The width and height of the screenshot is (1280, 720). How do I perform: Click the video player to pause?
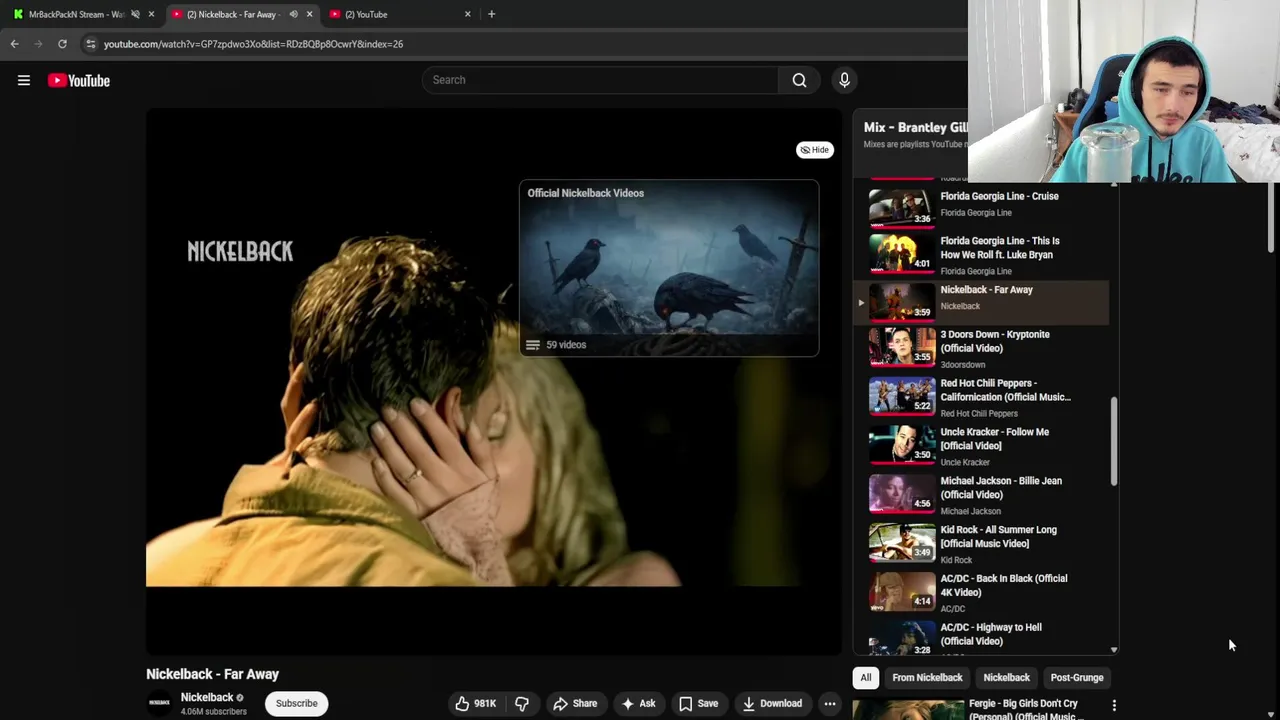pyautogui.click(x=493, y=382)
